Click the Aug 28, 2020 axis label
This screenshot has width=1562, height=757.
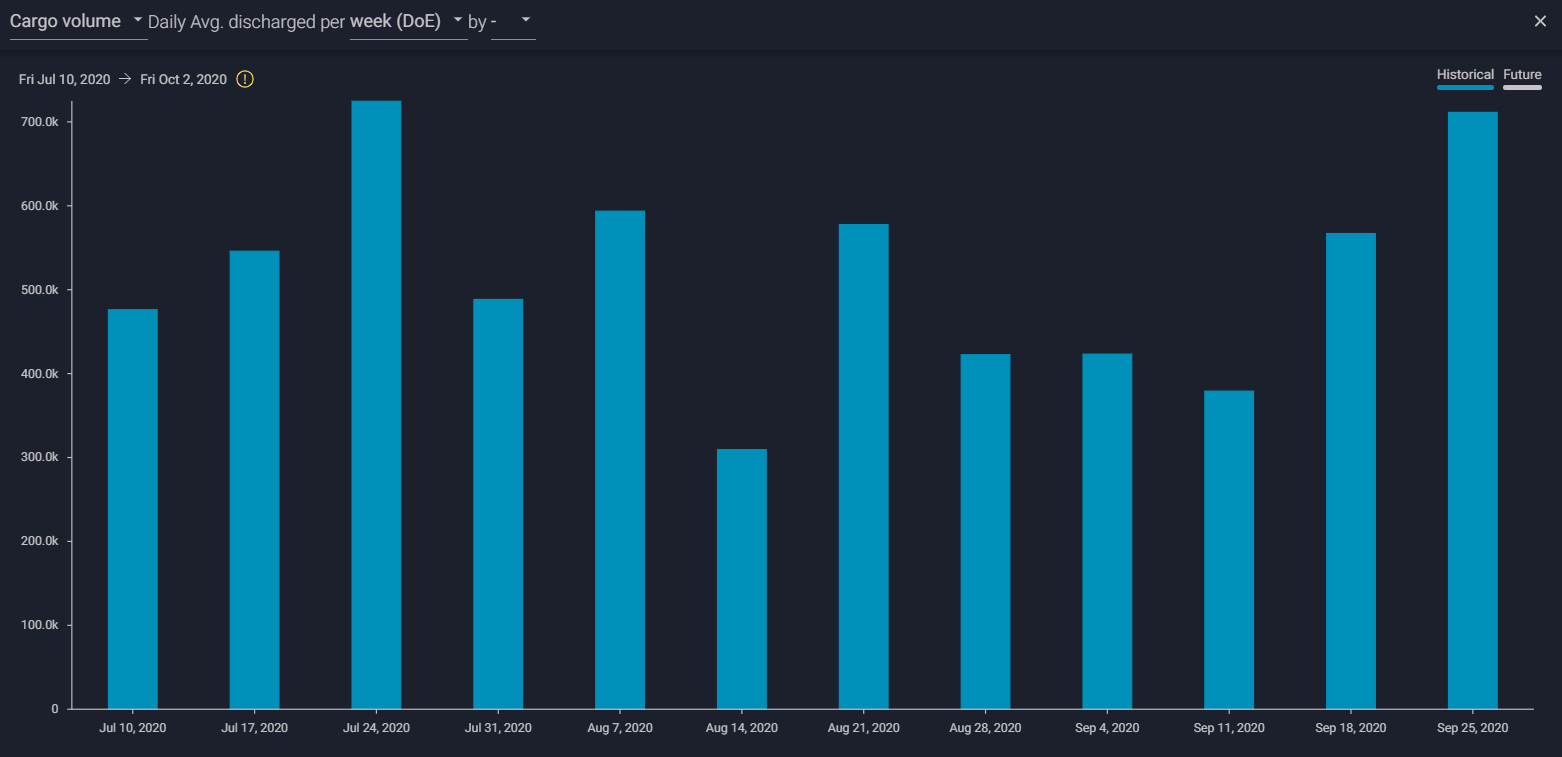coord(986,728)
